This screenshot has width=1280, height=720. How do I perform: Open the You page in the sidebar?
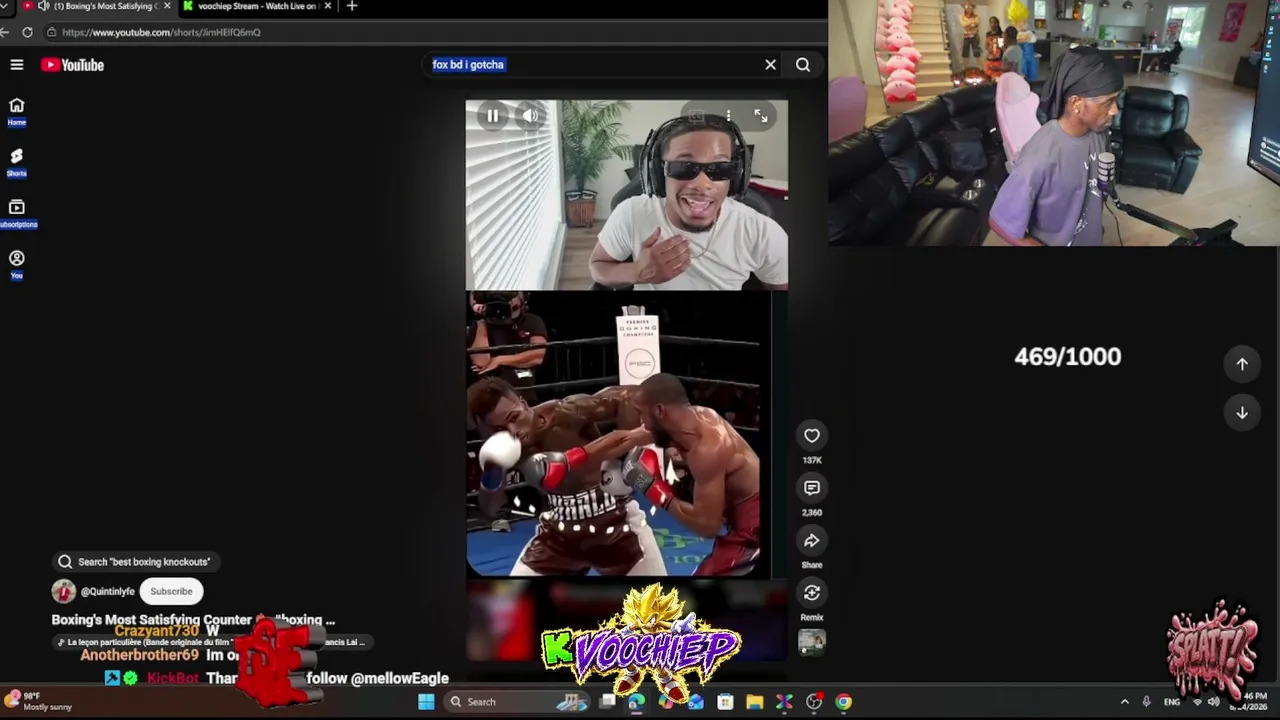[x=17, y=265]
